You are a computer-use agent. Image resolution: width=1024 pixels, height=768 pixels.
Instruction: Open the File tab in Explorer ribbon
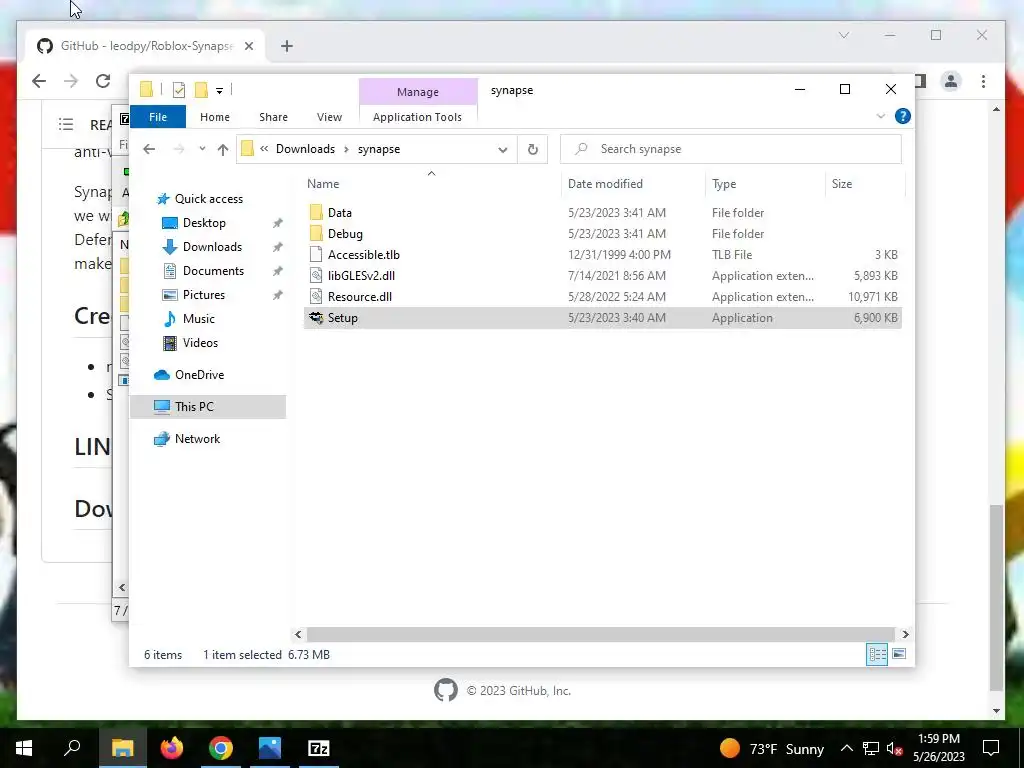158,117
